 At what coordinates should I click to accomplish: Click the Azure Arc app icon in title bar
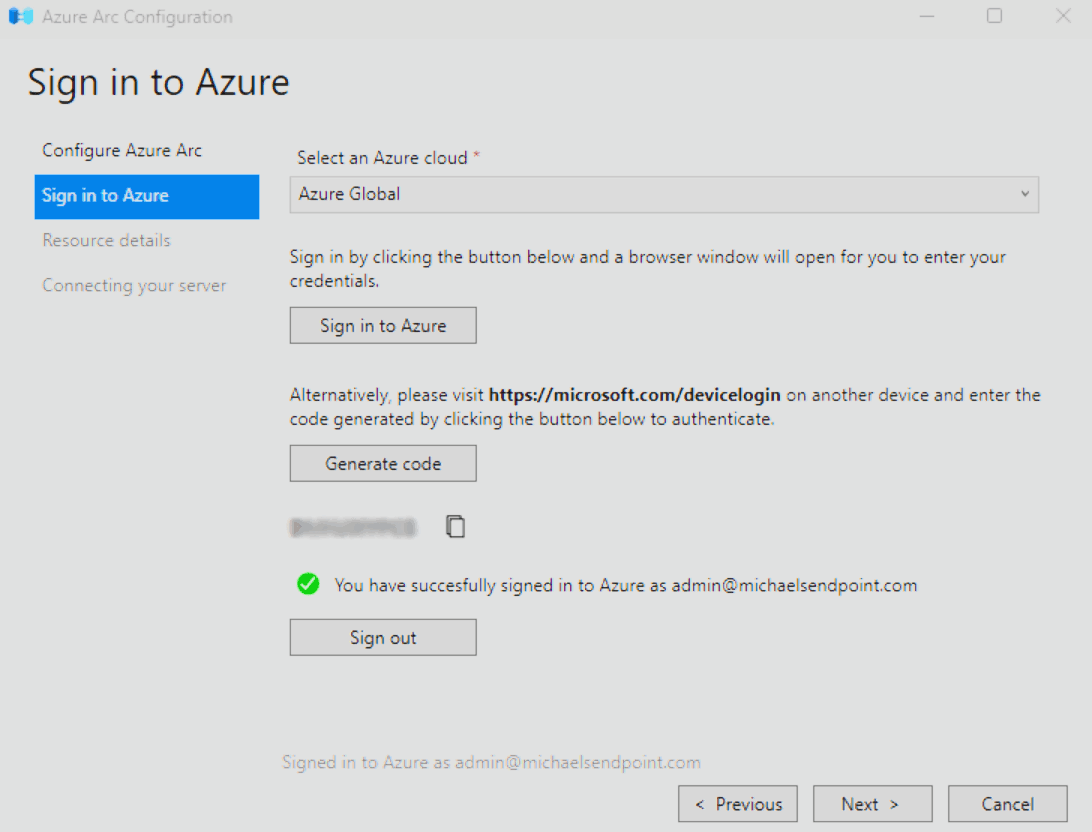[x=21, y=16]
